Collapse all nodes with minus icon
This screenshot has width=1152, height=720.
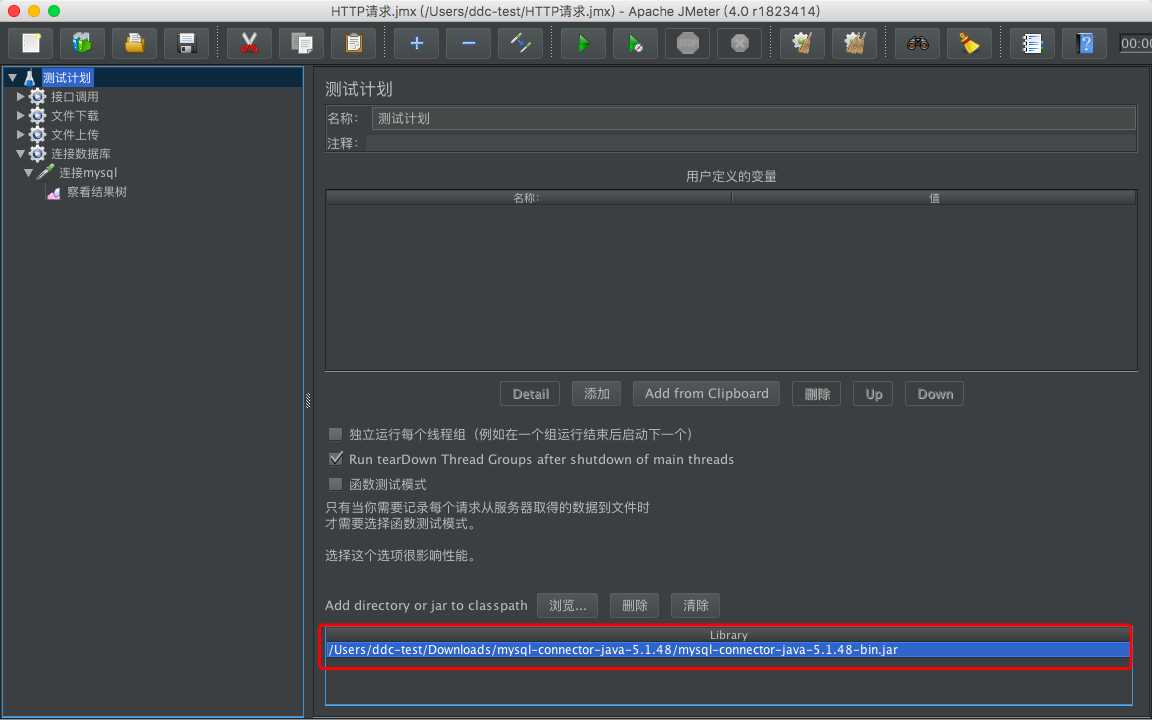tap(469, 43)
